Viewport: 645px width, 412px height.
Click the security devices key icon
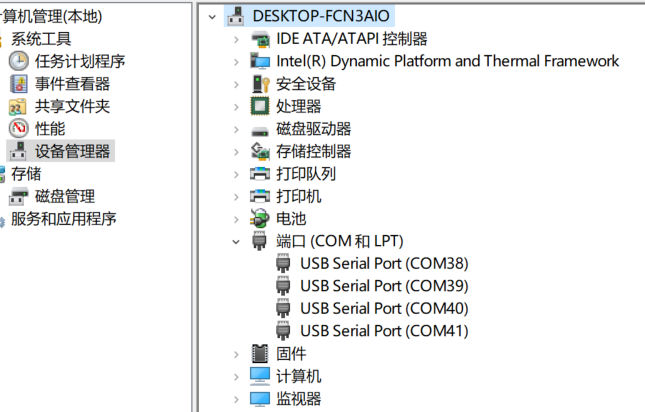click(260, 84)
